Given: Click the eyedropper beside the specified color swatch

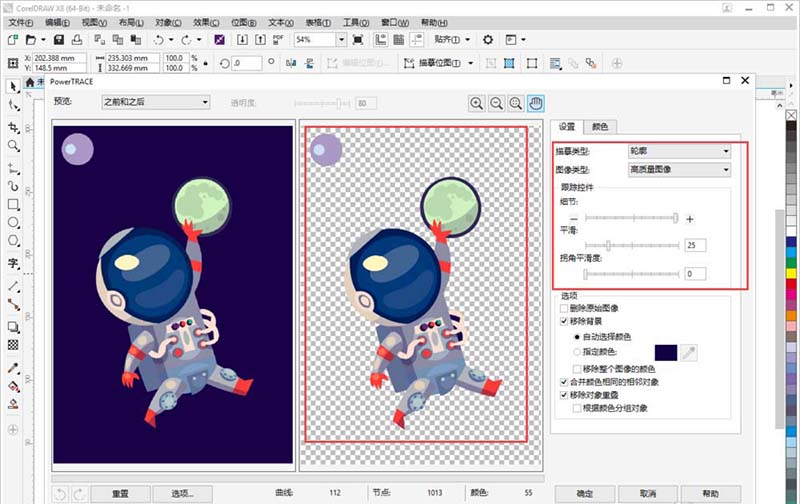Looking at the screenshot, I should click(x=688, y=352).
